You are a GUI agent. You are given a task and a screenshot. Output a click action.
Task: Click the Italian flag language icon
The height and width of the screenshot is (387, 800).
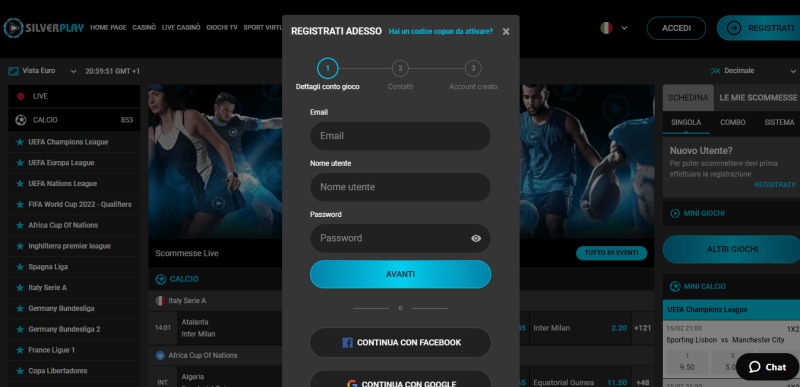coord(606,28)
